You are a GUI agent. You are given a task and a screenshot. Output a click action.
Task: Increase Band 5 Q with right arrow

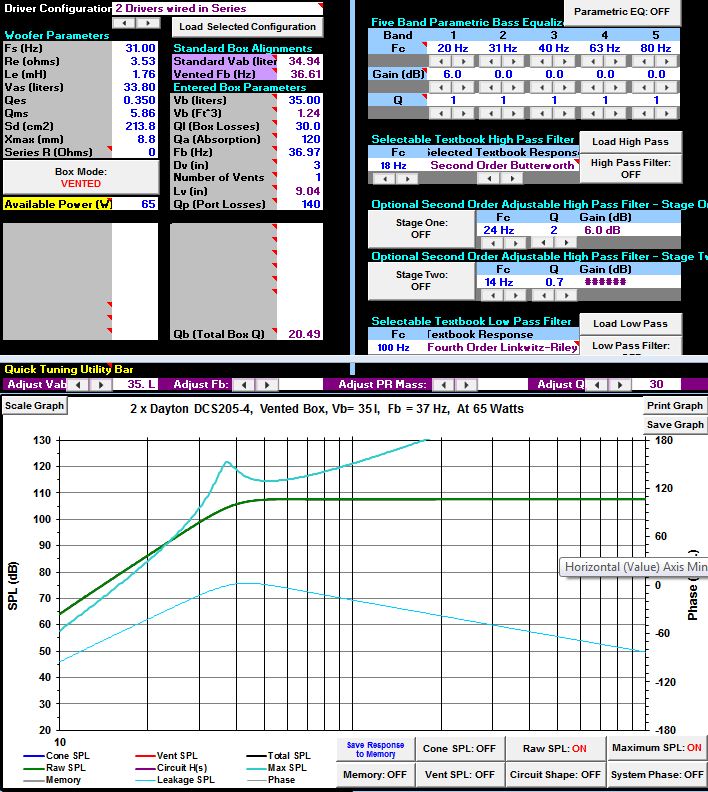coord(667,113)
